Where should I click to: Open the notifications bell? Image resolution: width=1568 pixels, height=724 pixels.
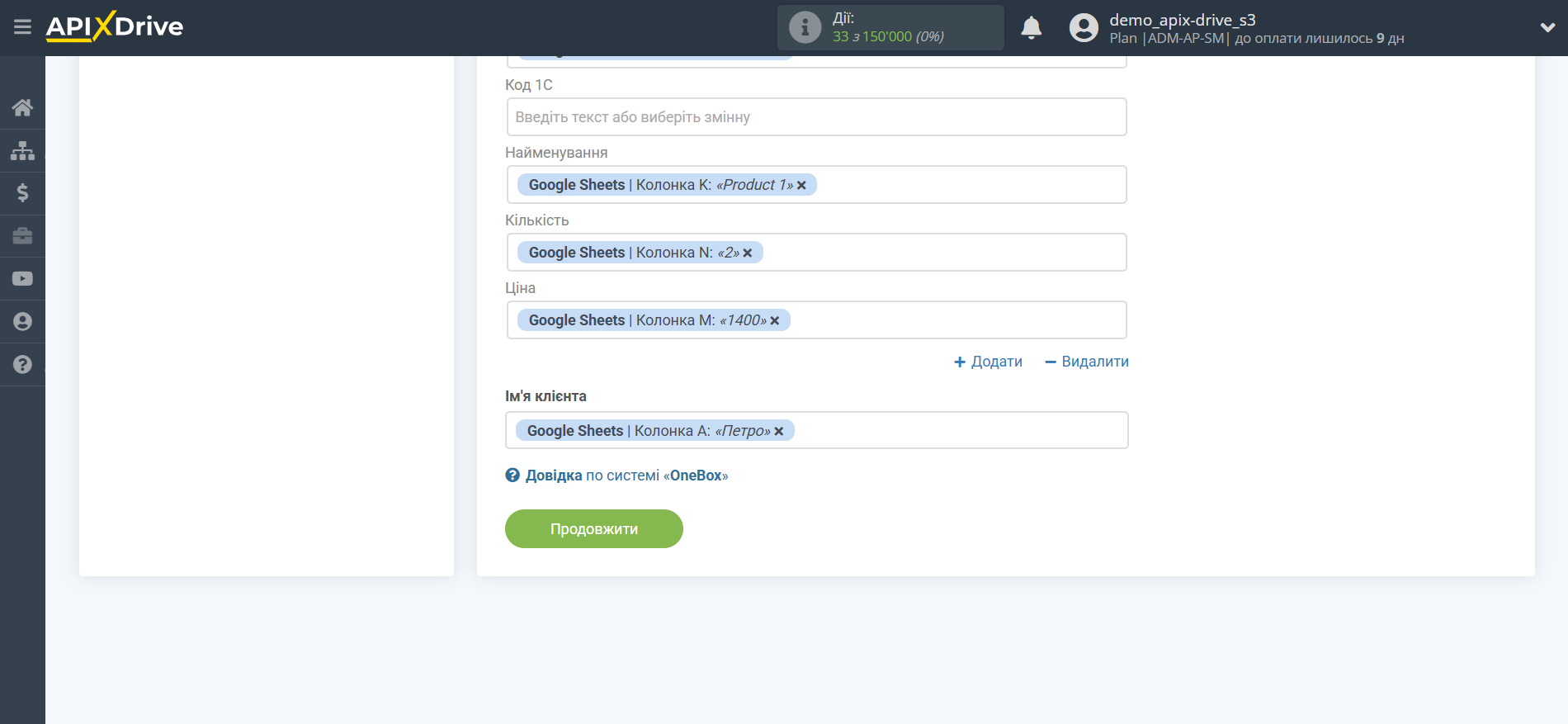pos(1031,28)
